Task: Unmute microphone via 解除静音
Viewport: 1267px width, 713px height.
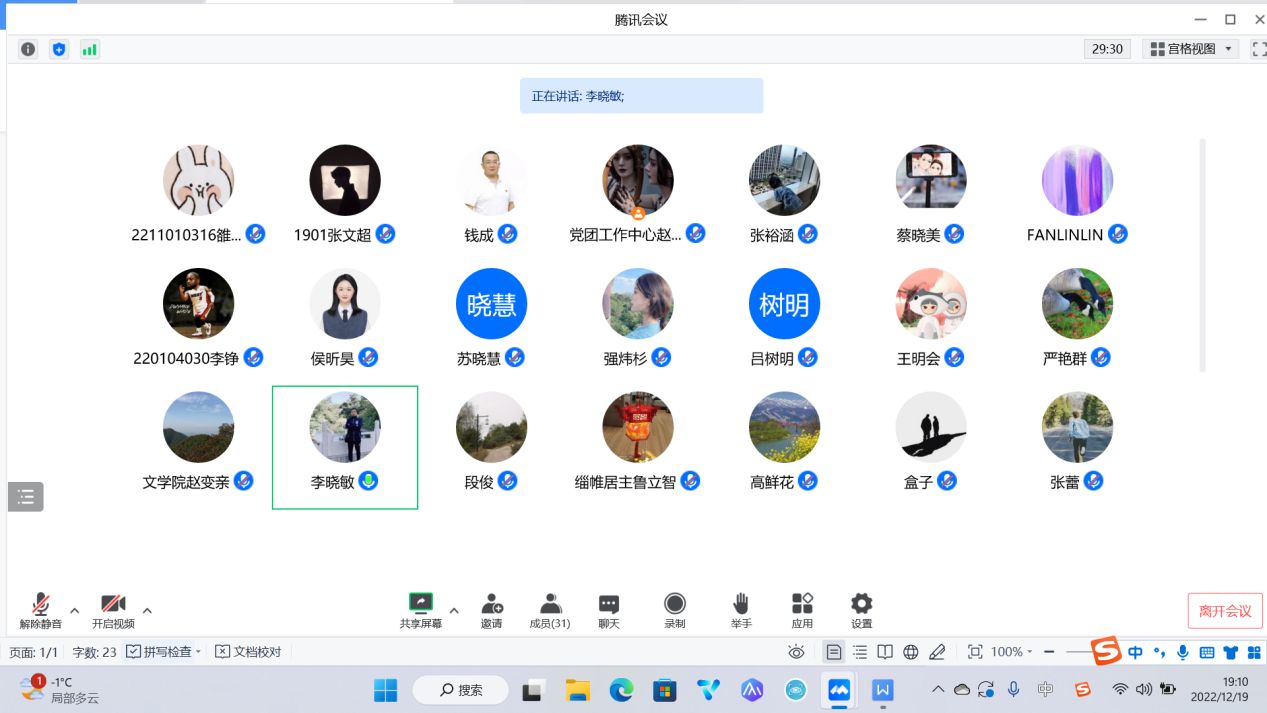Action: pyautogui.click(x=41, y=610)
